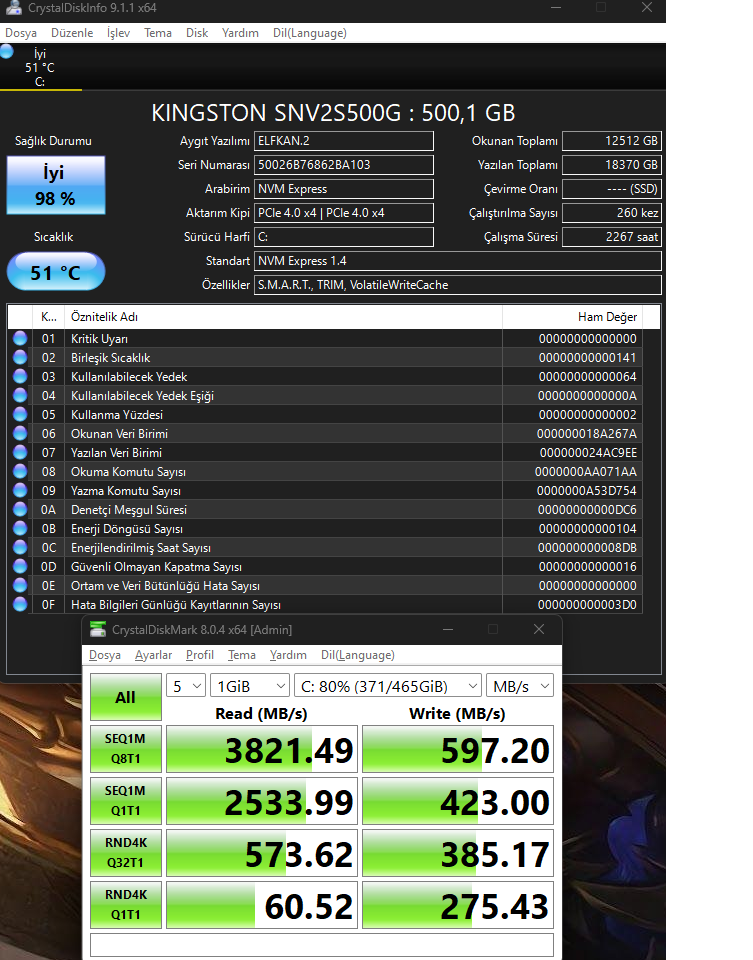Open Tema menu in CrystalDiskMark
The height and width of the screenshot is (960, 753).
tap(242, 655)
